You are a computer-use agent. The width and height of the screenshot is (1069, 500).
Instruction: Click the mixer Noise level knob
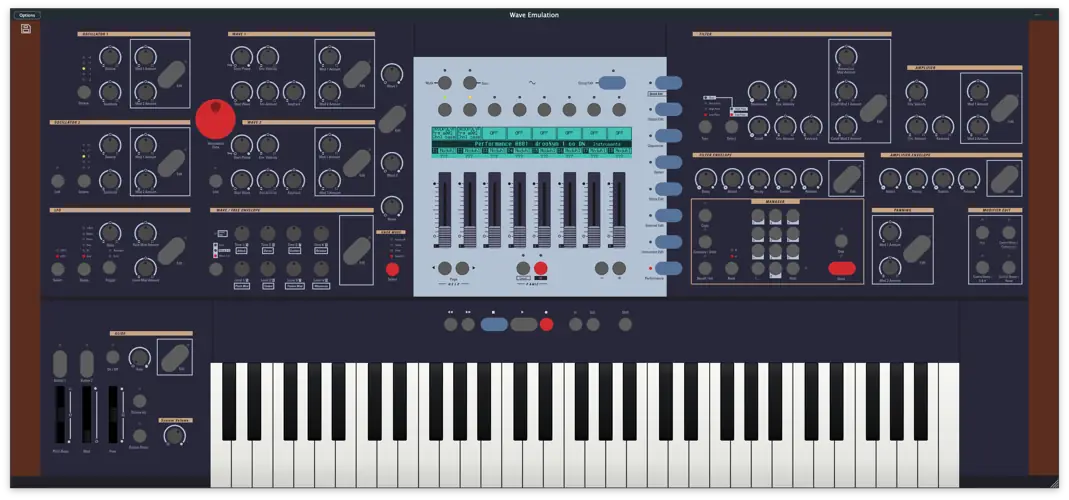391,206
